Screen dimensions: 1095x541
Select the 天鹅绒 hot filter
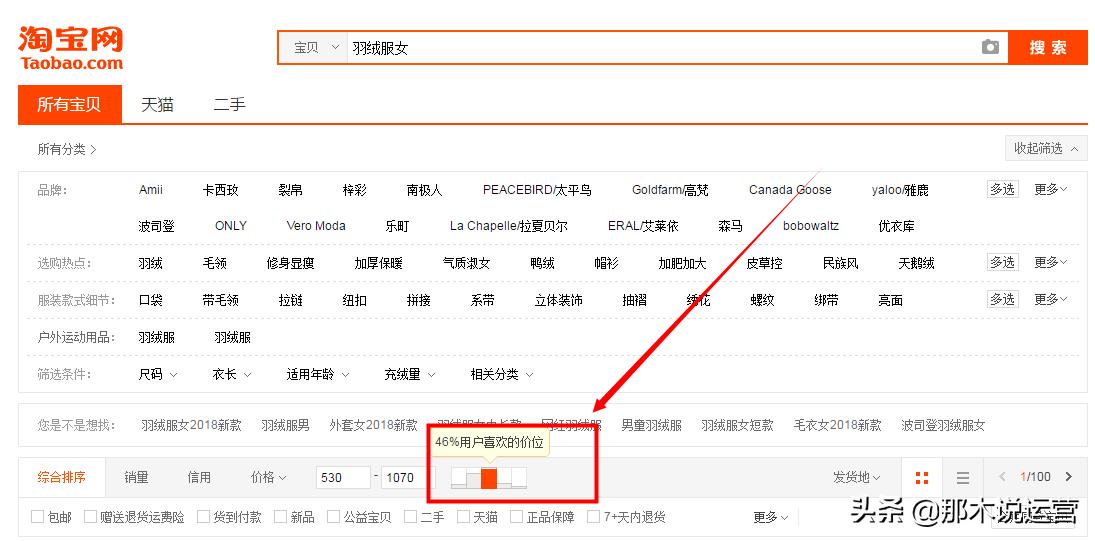click(x=916, y=263)
